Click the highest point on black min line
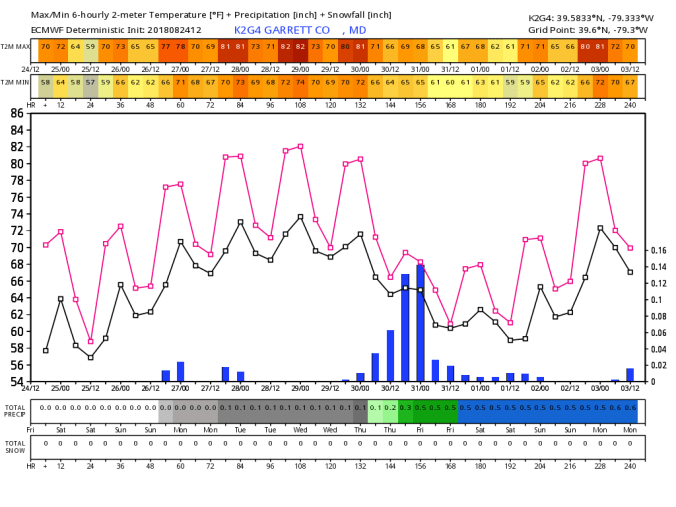Viewport: 676px width, 507px height. coord(300,216)
